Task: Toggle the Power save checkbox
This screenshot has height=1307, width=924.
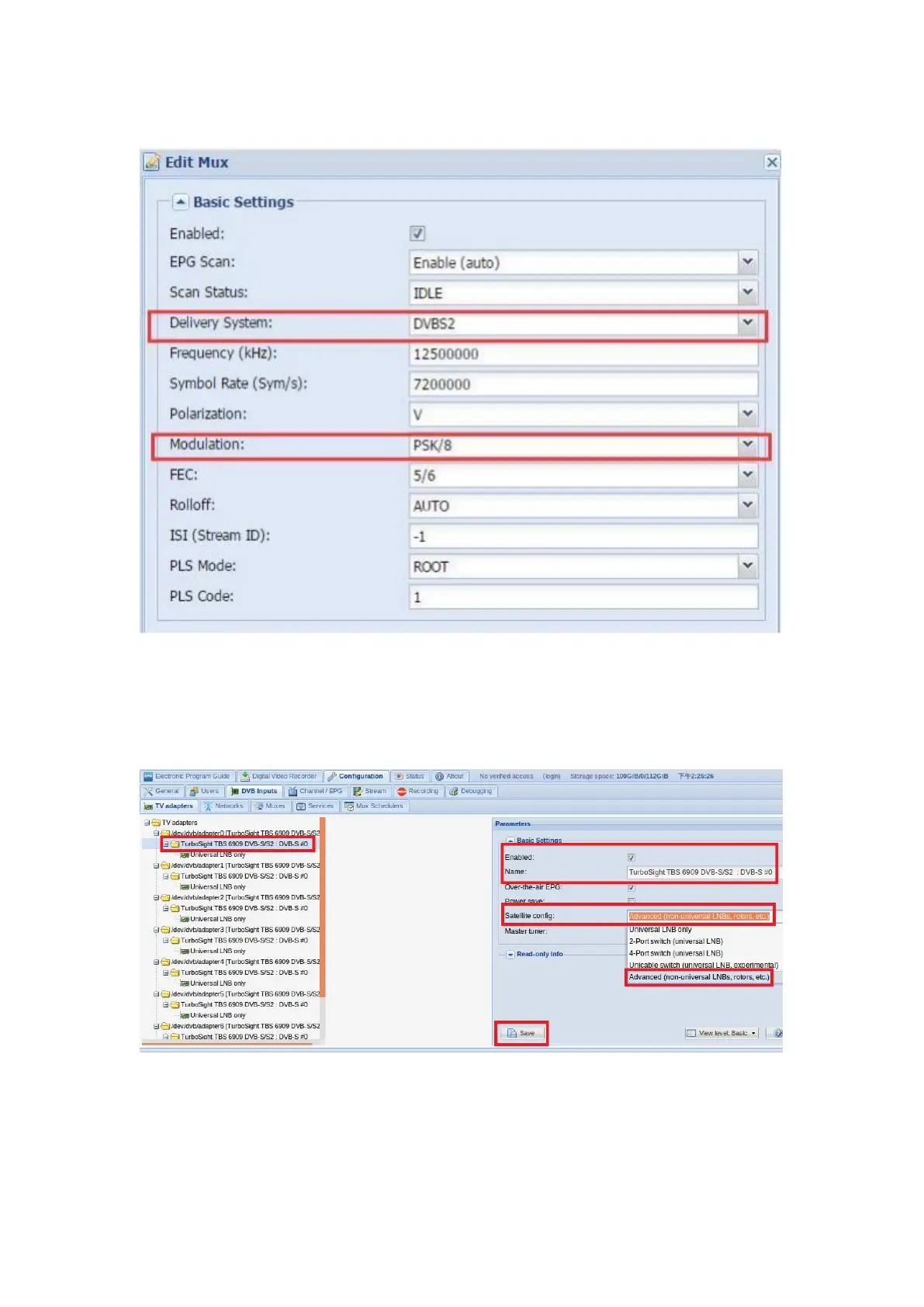Action: click(631, 901)
